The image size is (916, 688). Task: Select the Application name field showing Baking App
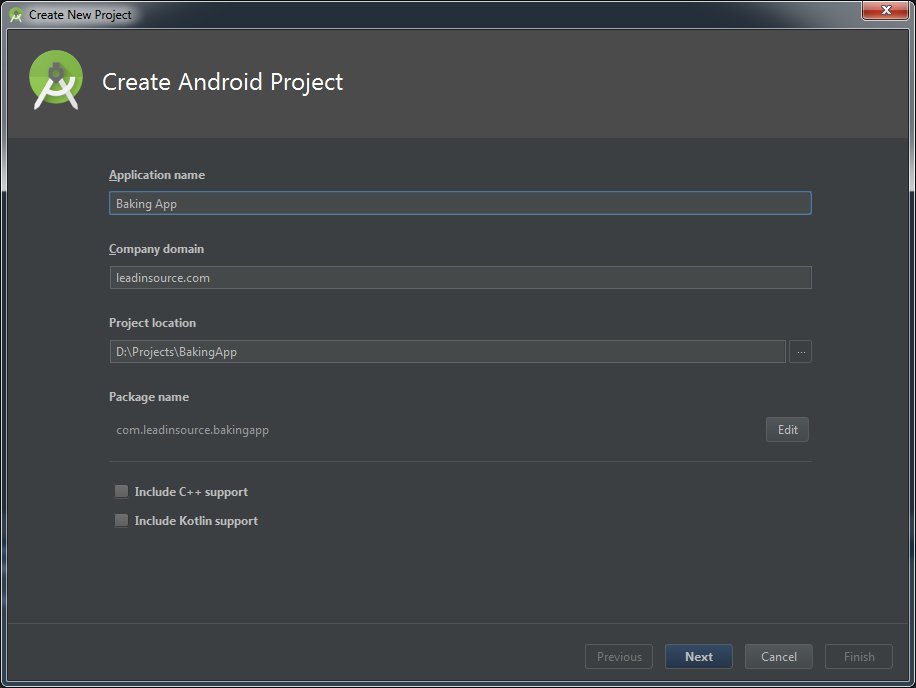click(460, 202)
